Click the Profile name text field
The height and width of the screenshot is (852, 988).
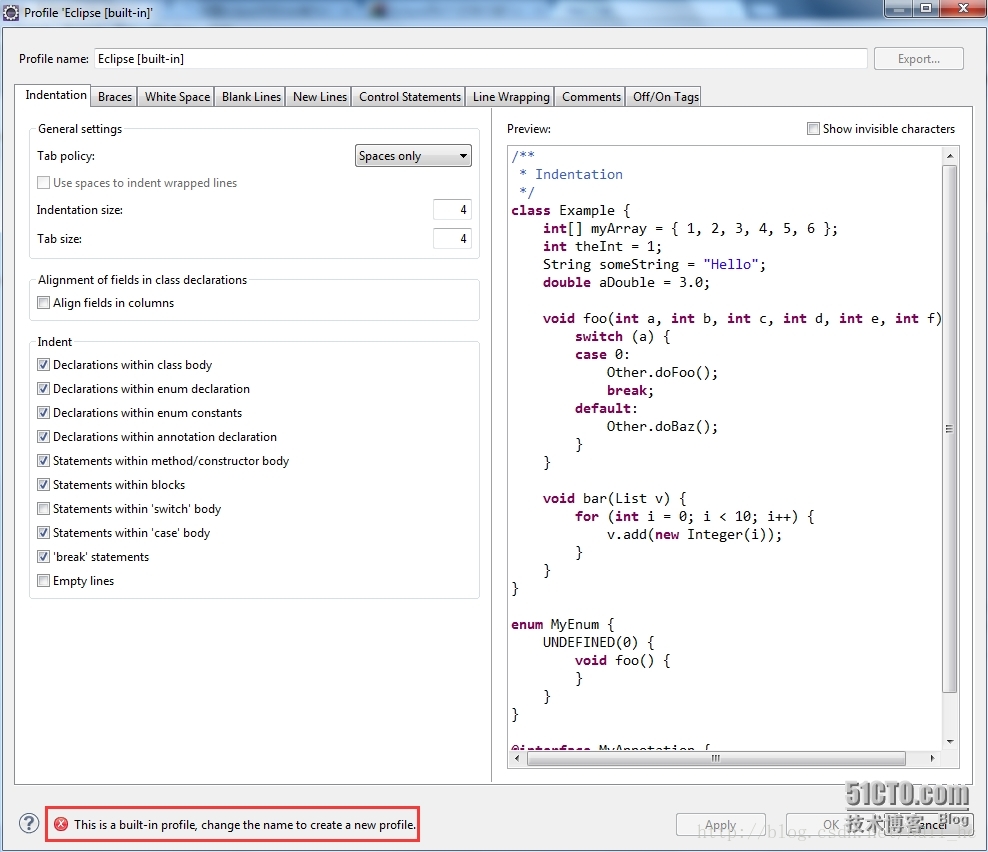(x=481, y=59)
